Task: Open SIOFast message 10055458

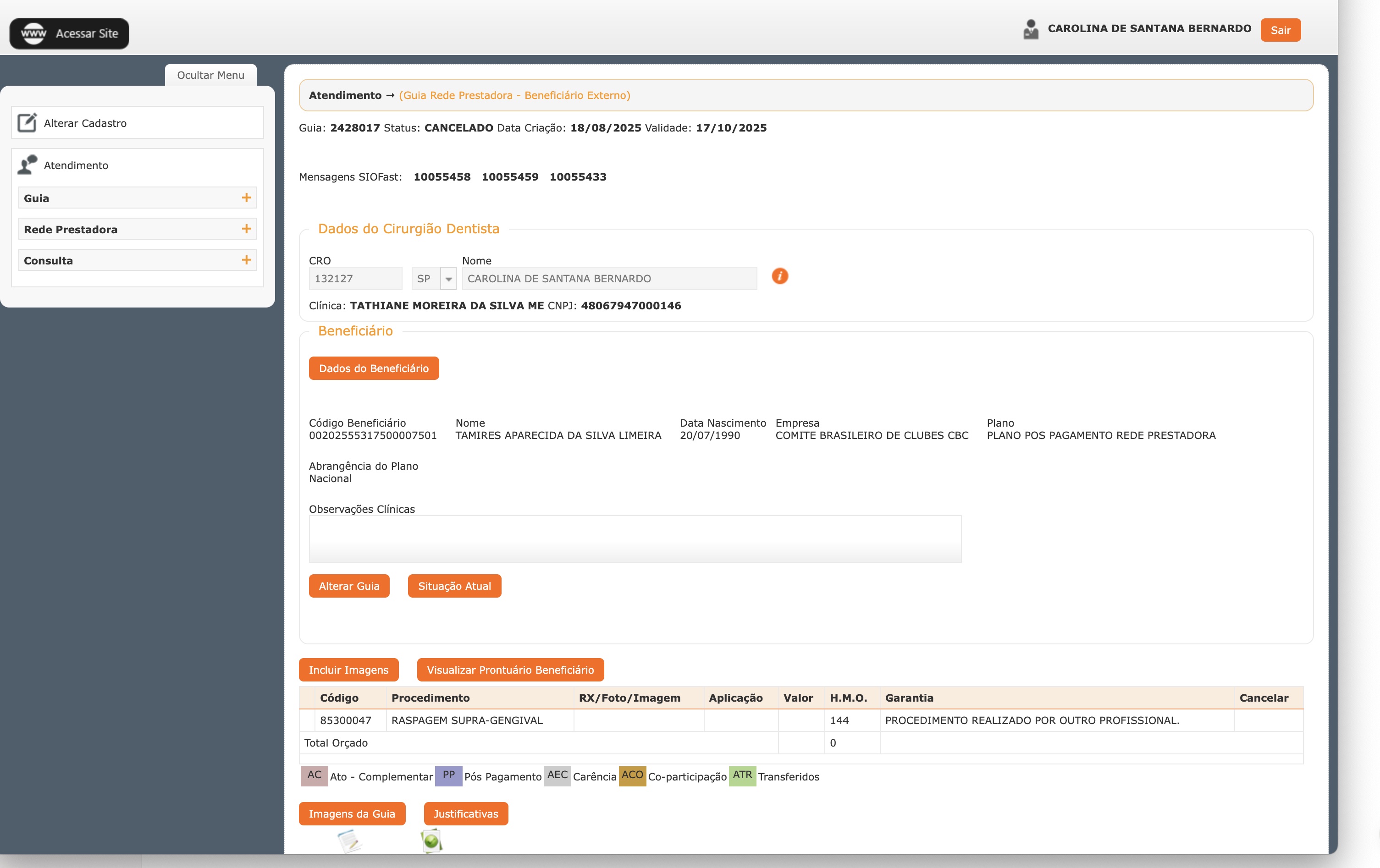Action: pyautogui.click(x=442, y=177)
